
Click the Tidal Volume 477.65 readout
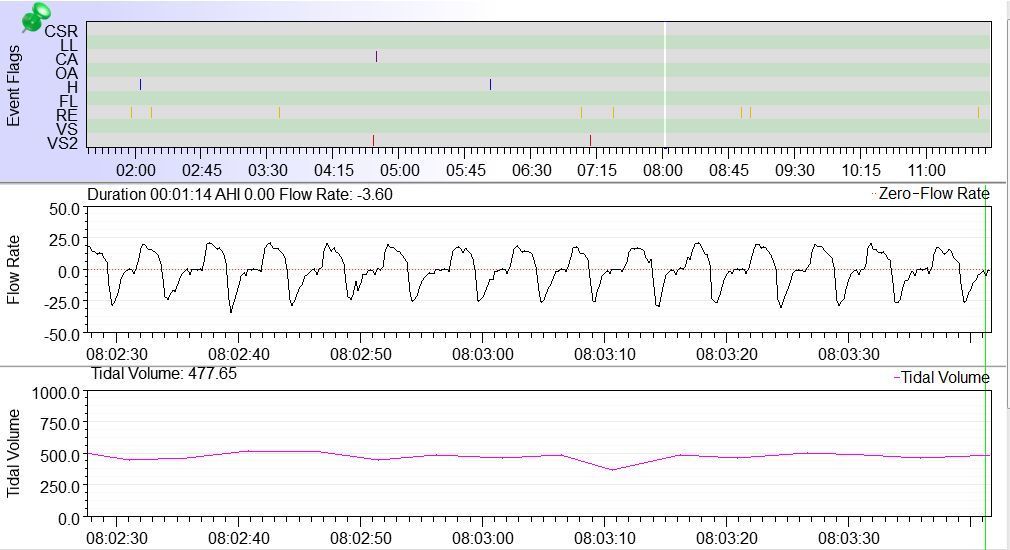point(164,374)
